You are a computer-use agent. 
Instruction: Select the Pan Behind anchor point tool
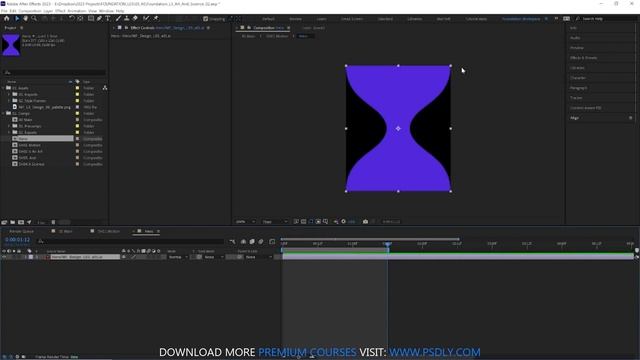pos(80,18)
